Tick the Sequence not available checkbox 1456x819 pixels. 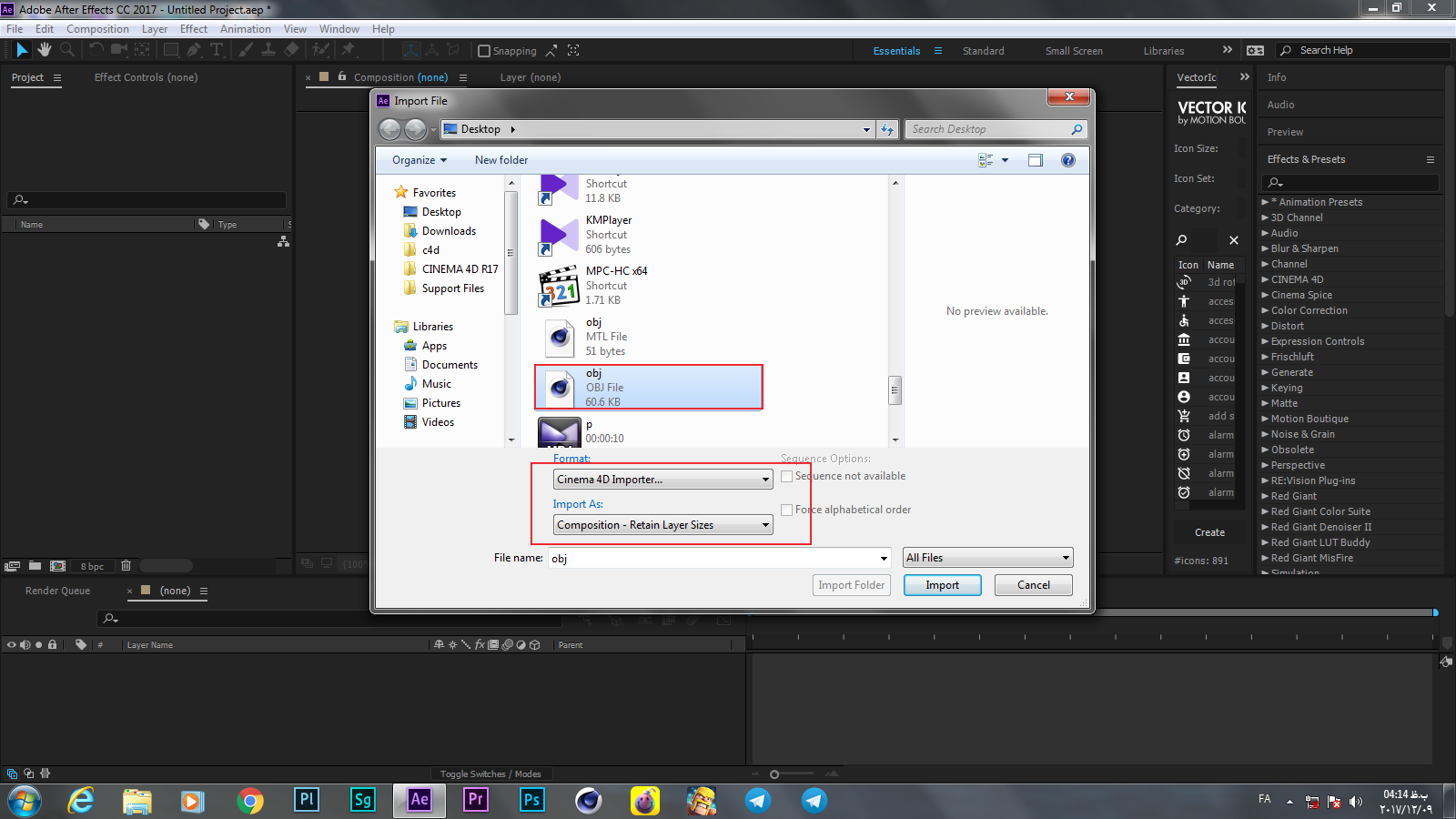click(787, 476)
